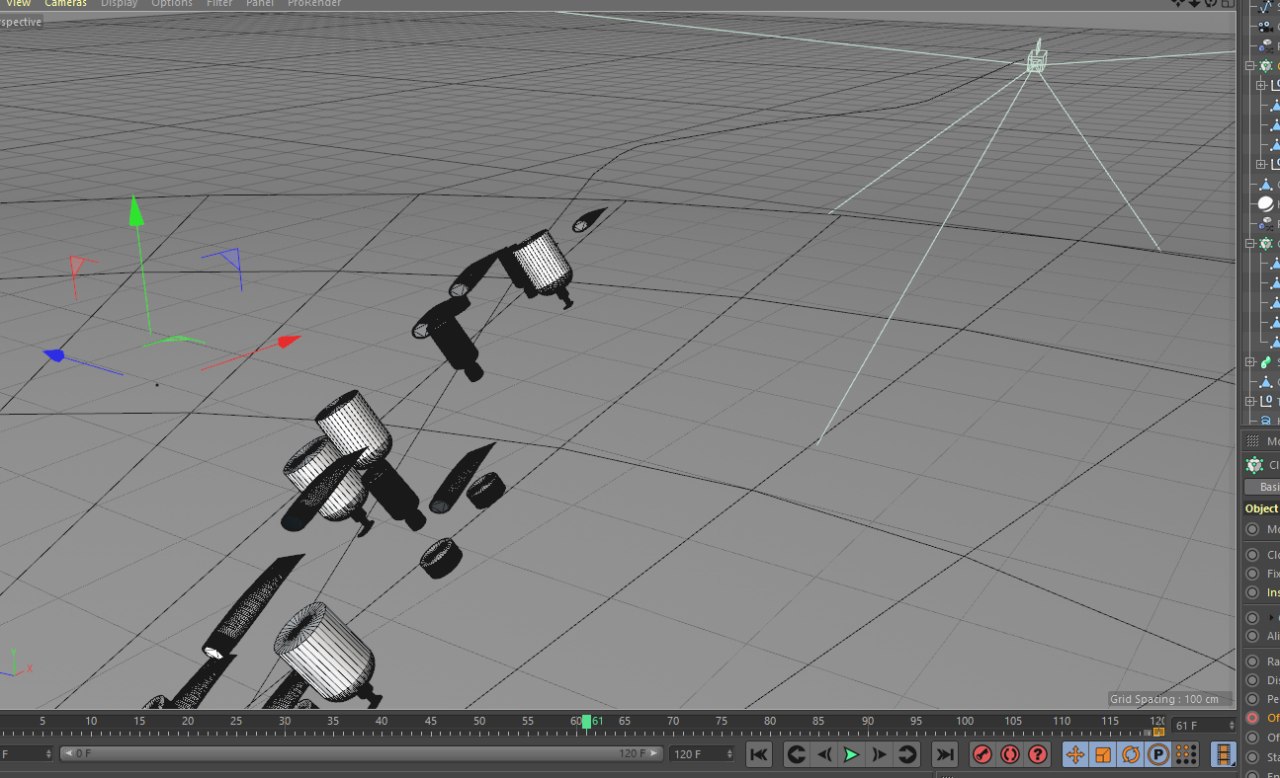Open the Display menu
The height and width of the screenshot is (778, 1280).
119,3
